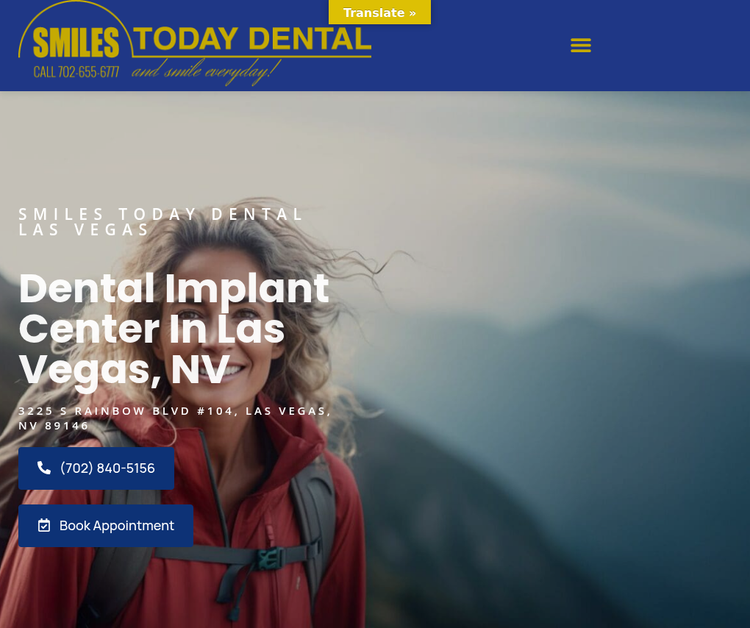Call the (702) 840-5156 number button
This screenshot has height=628, width=750.
pyautogui.click(x=96, y=468)
